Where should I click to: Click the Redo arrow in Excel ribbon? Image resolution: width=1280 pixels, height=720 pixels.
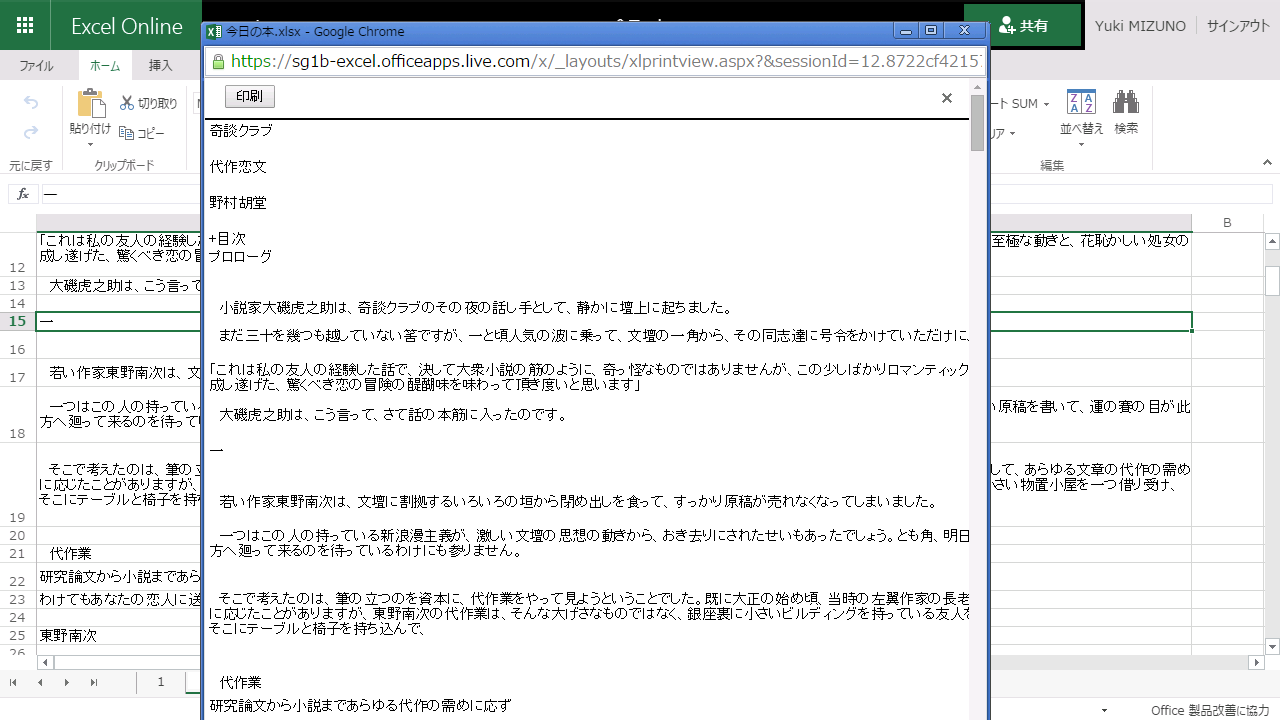coord(31,132)
